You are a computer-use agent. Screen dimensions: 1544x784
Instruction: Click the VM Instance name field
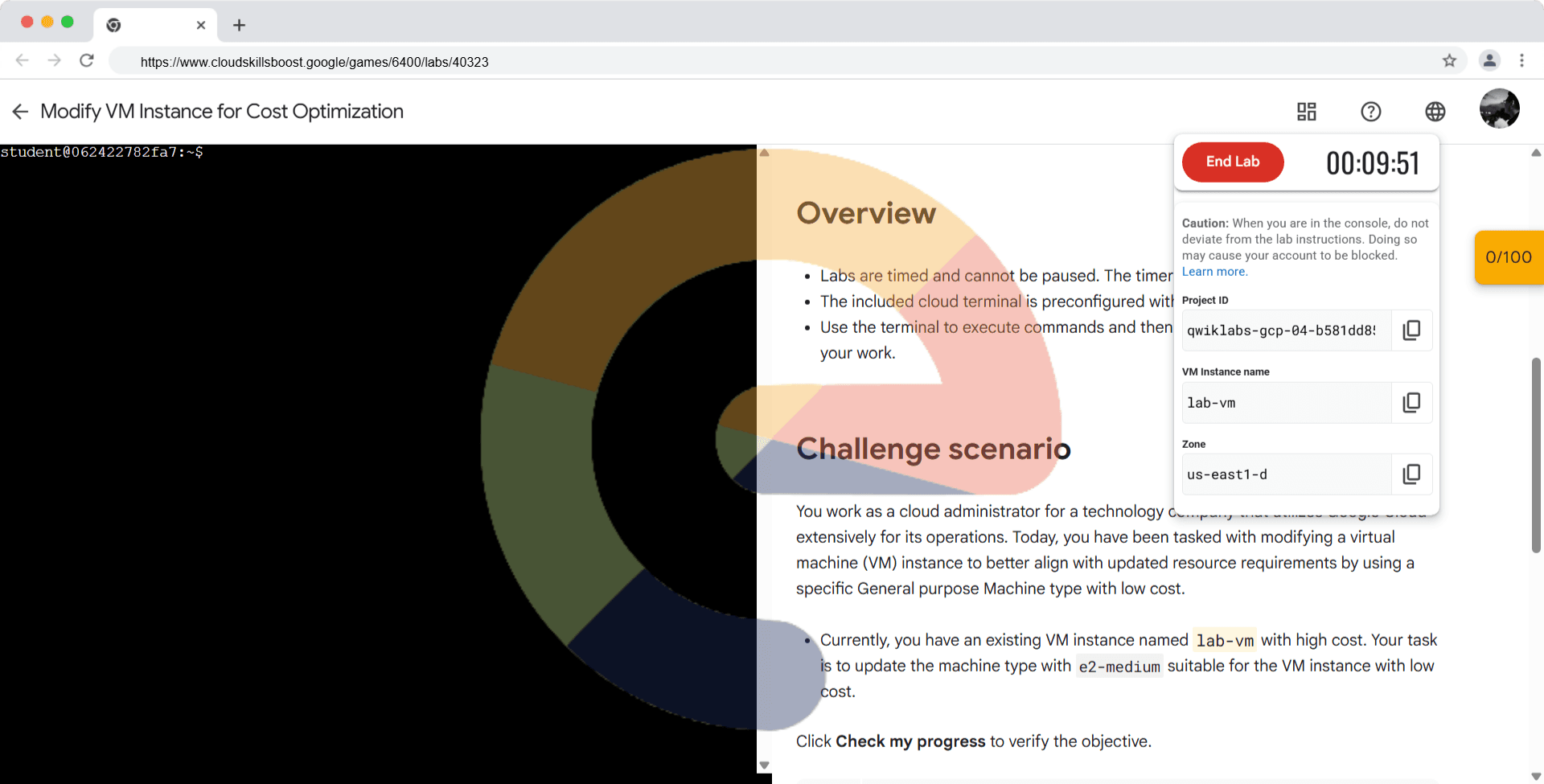pyautogui.click(x=1286, y=403)
